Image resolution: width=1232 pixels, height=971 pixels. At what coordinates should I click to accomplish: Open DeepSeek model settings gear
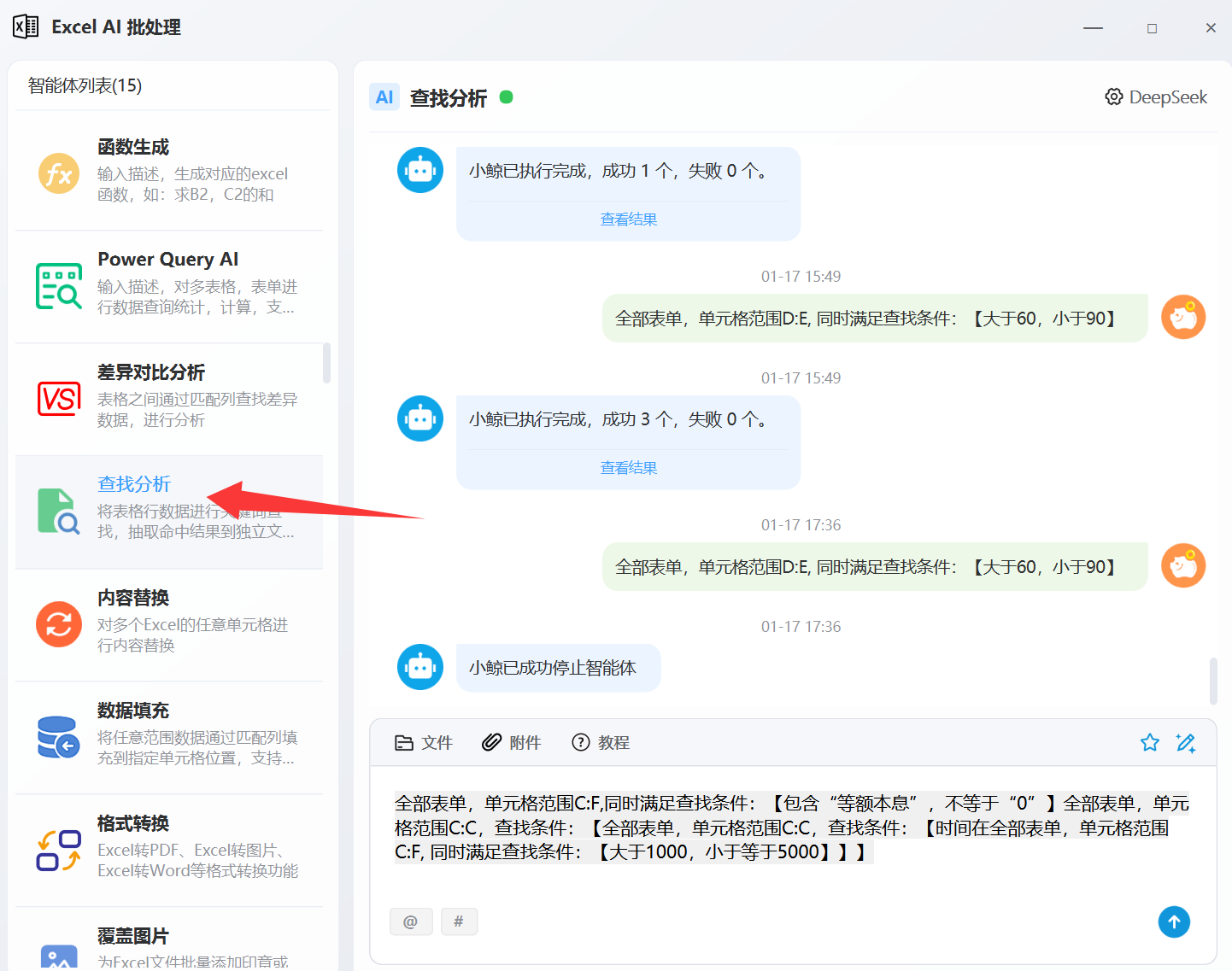pos(1113,97)
